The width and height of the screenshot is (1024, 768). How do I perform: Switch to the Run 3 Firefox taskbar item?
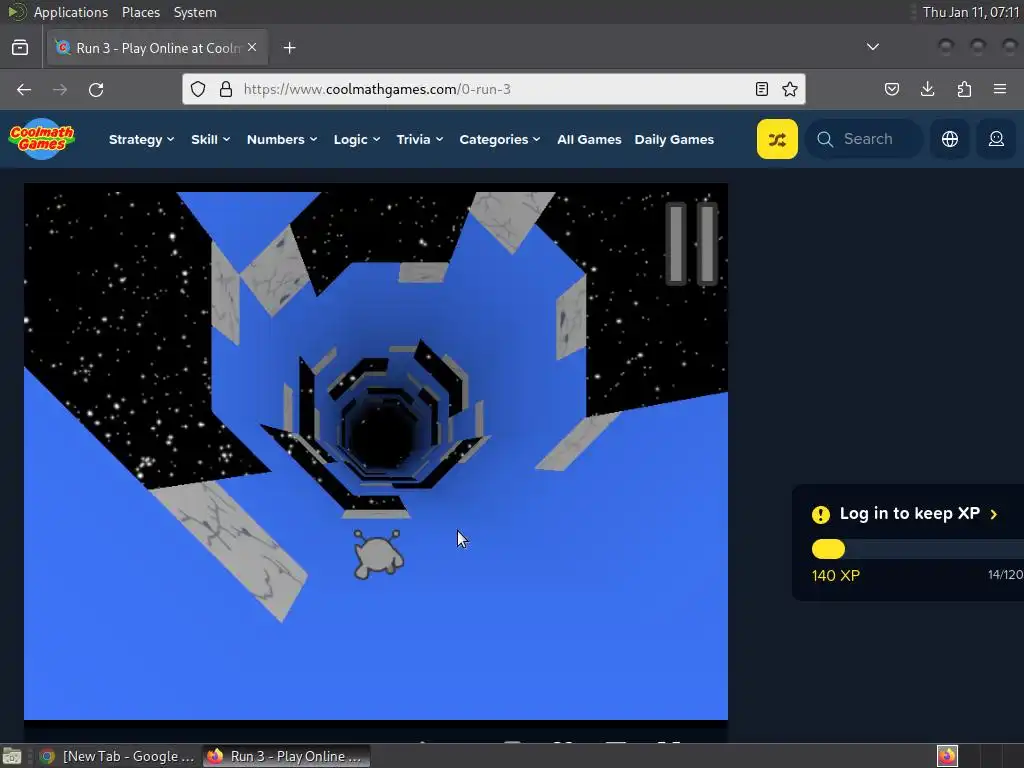(286, 756)
